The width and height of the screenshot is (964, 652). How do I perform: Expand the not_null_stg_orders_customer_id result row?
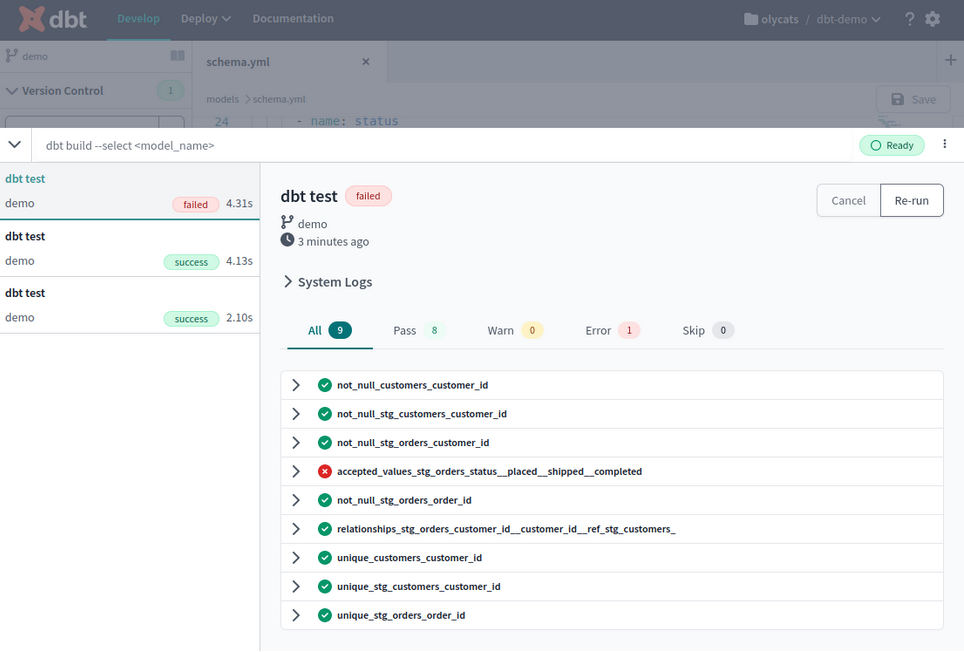[x=296, y=443]
